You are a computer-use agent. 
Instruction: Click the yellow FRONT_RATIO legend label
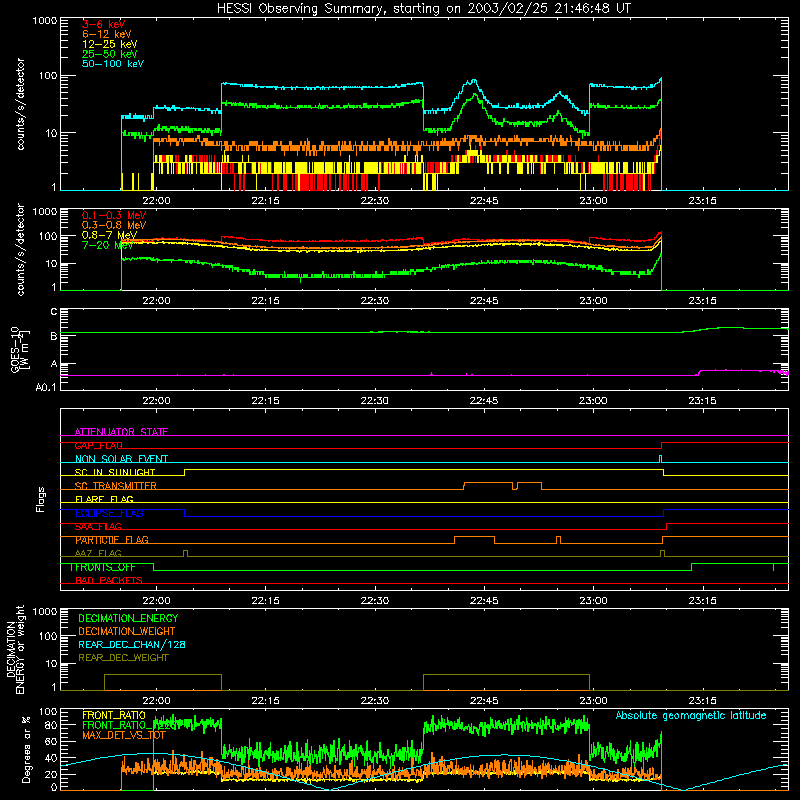coord(114,715)
